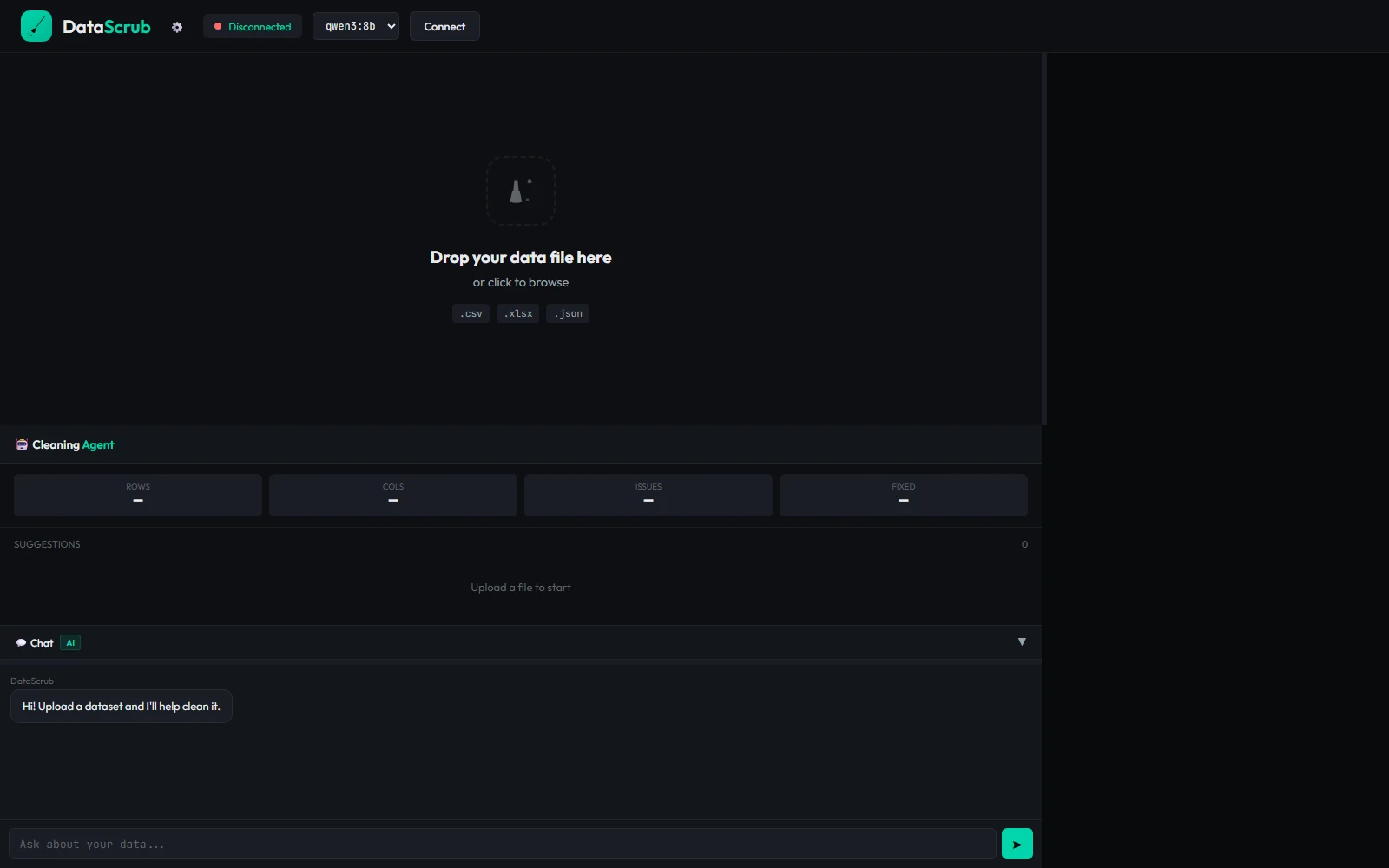Image resolution: width=1389 pixels, height=868 pixels.
Task: Click the Disconnected status indicator
Action: tap(253, 26)
